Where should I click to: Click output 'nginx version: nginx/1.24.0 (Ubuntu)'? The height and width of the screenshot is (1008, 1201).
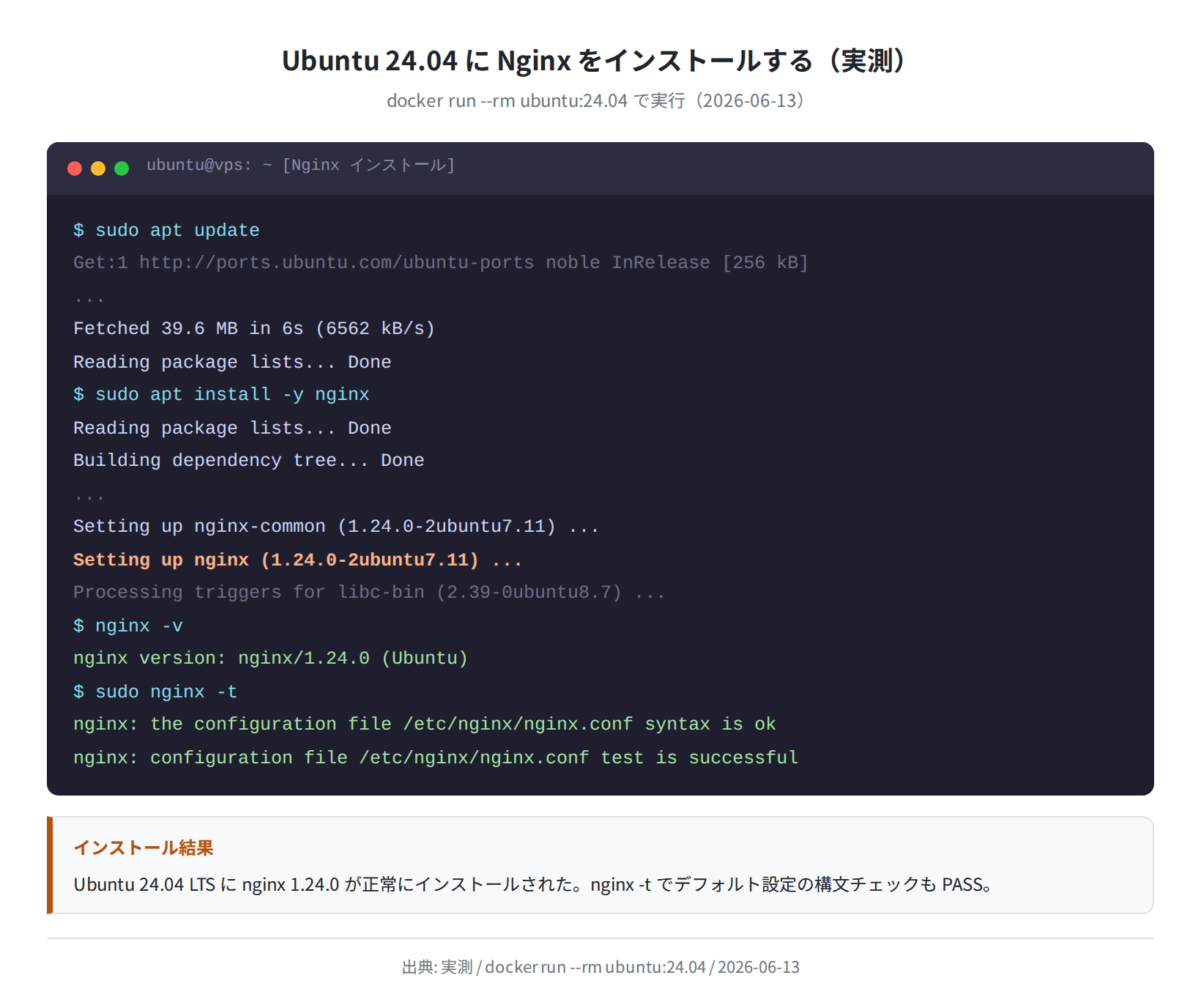tap(270, 658)
